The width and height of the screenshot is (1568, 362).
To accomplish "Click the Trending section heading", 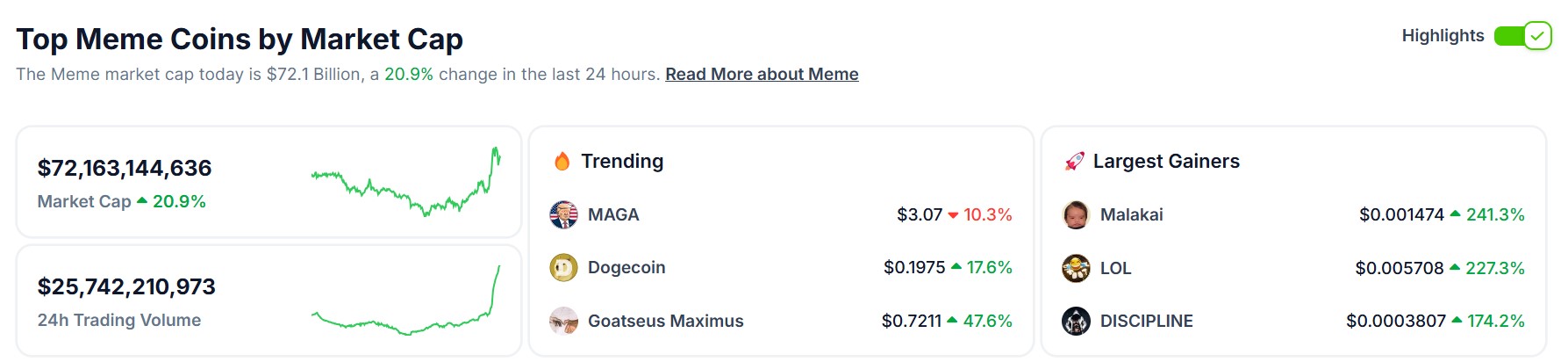I will click(x=622, y=161).
